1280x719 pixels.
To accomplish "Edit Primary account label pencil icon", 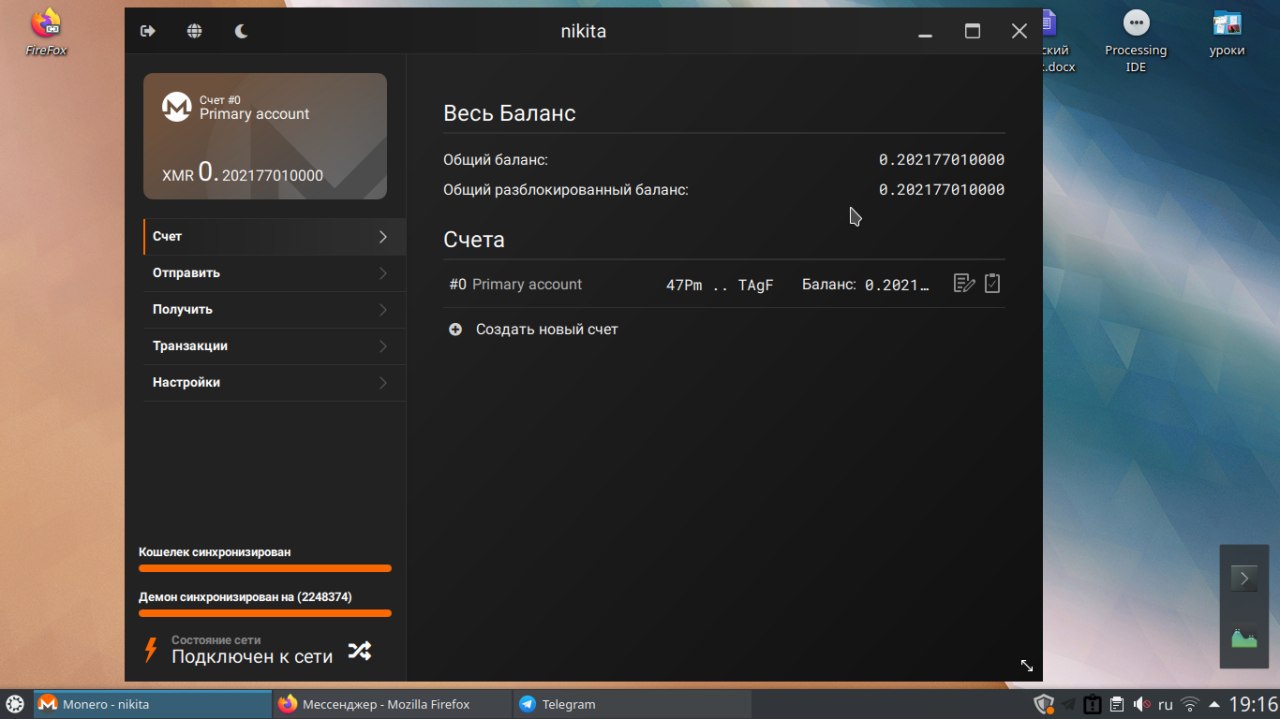I will [964, 284].
